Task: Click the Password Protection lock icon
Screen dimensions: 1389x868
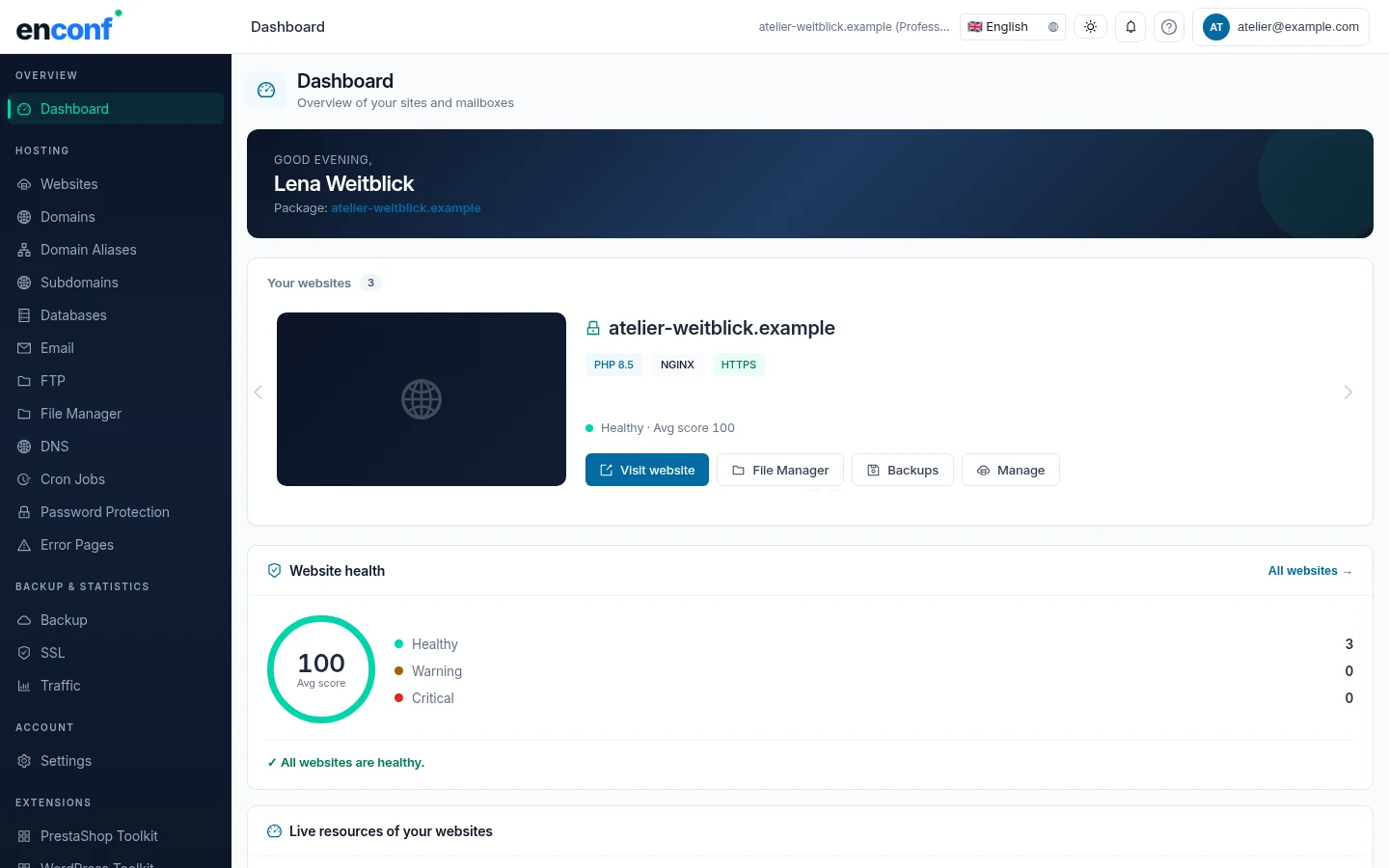Action: coord(24,512)
